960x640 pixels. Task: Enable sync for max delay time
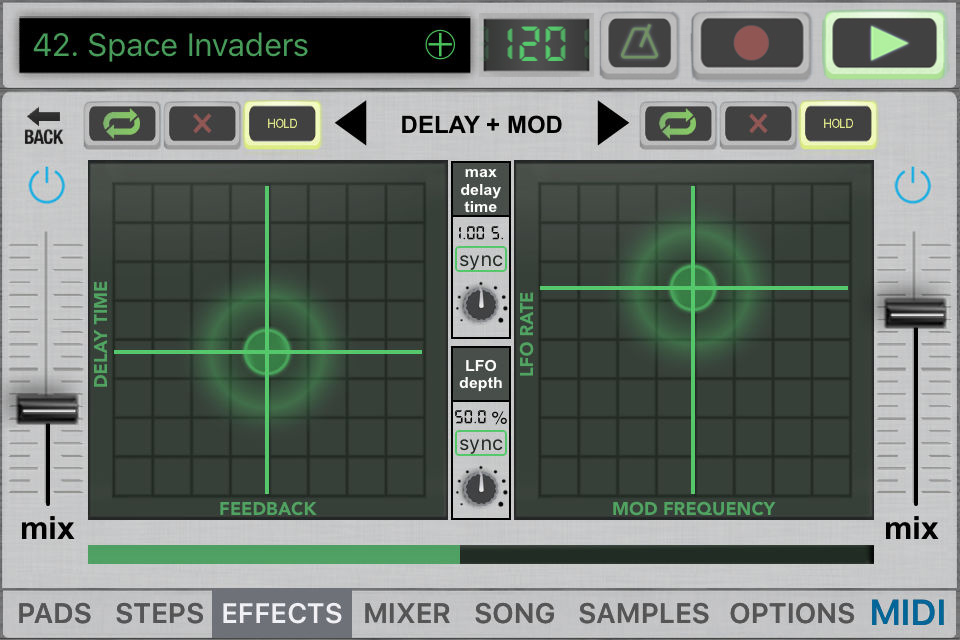(x=481, y=260)
